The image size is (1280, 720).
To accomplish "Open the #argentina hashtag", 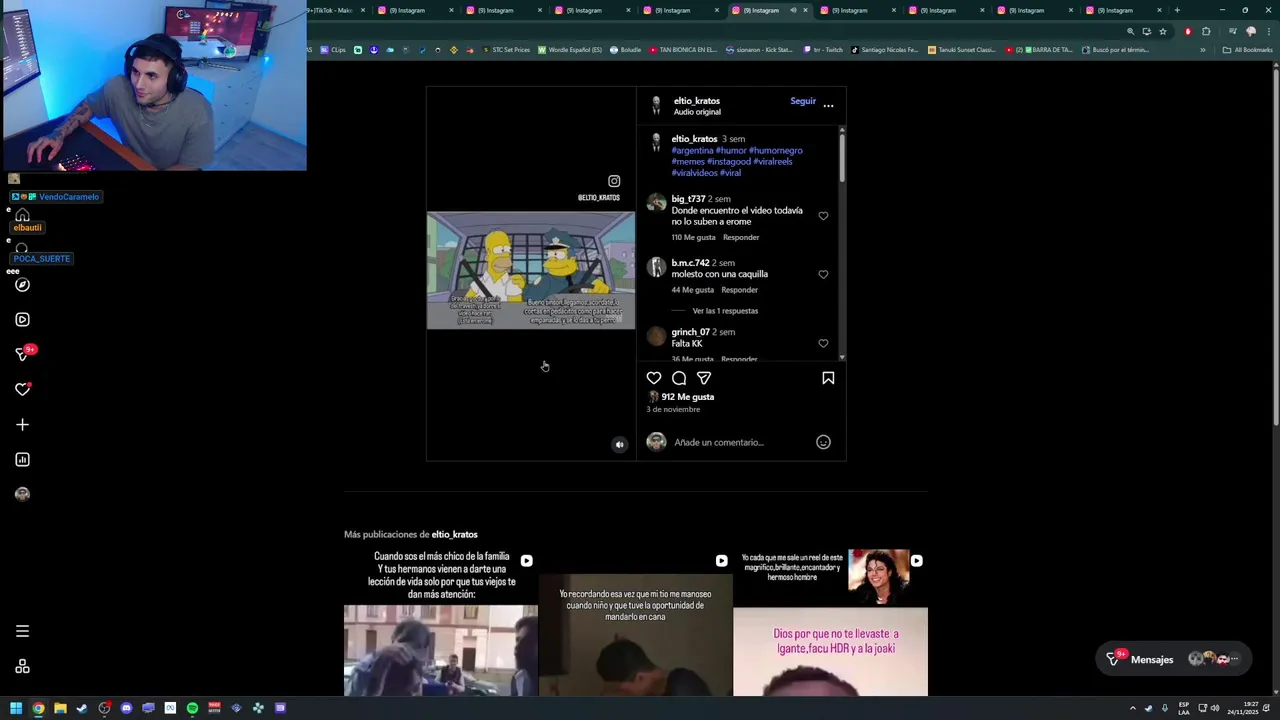I will point(692,151).
